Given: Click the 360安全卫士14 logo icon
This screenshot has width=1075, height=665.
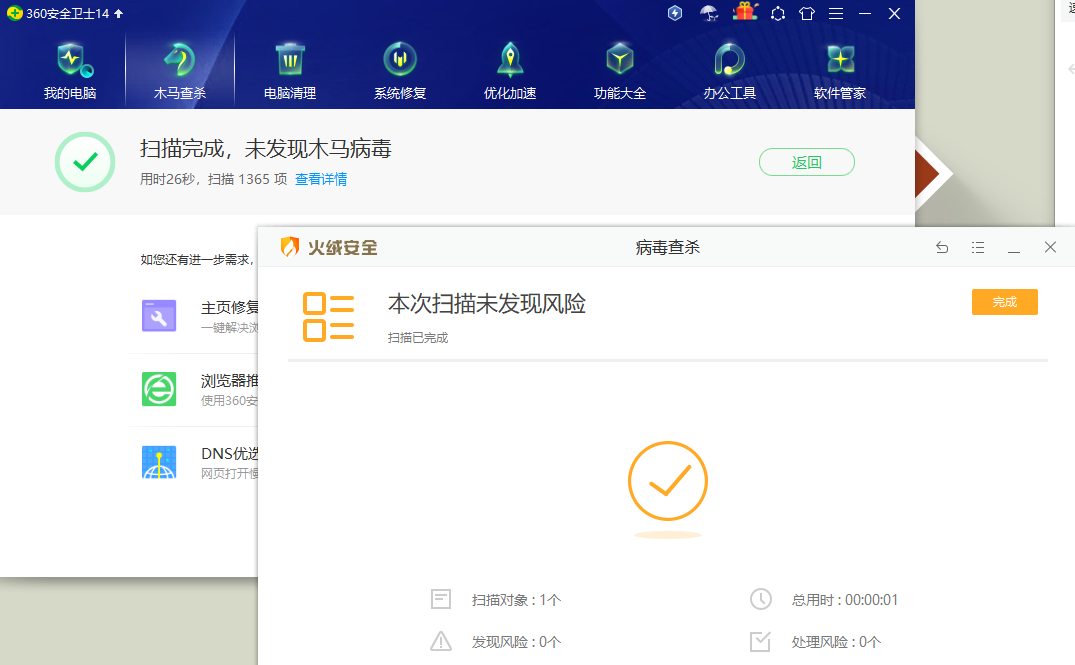Looking at the screenshot, I should pyautogui.click(x=14, y=13).
